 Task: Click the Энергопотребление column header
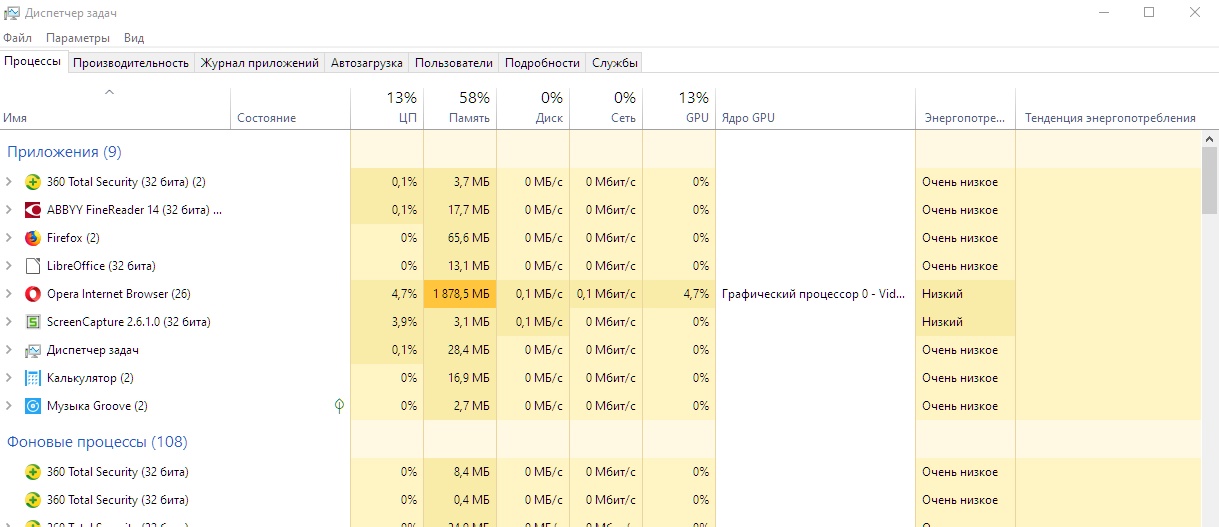[965, 108]
